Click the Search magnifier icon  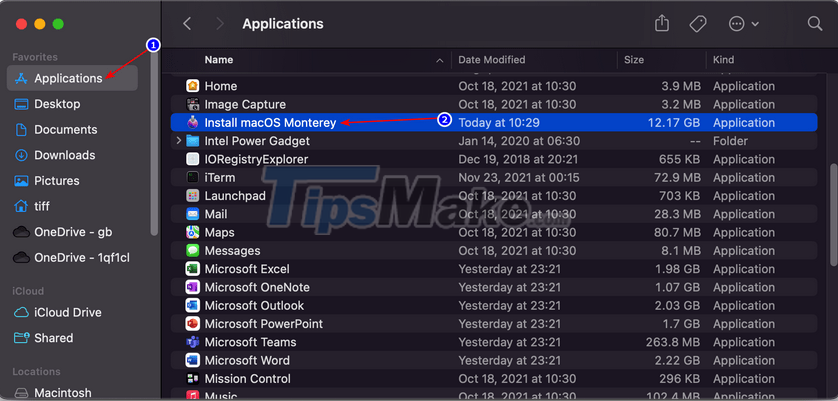point(814,24)
